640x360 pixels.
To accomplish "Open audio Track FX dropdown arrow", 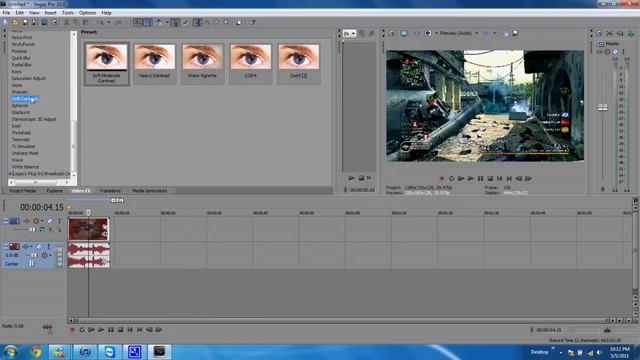I will coord(32,247).
